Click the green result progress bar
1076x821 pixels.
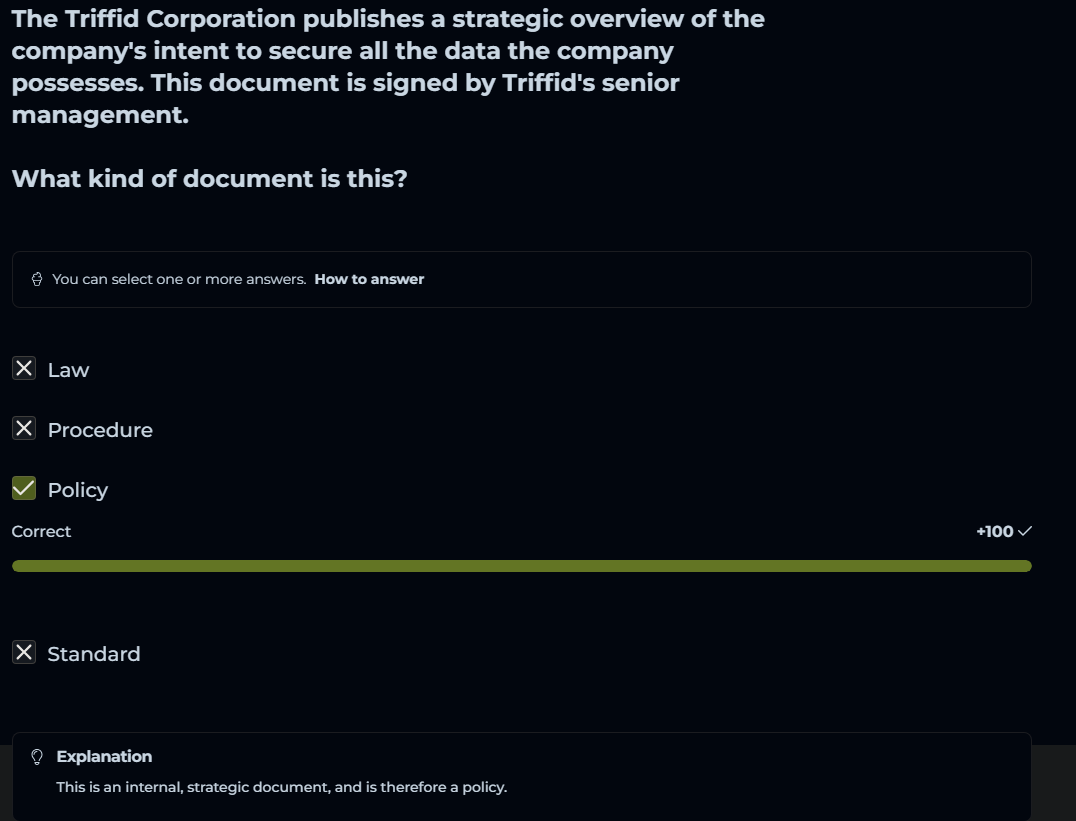(521, 566)
